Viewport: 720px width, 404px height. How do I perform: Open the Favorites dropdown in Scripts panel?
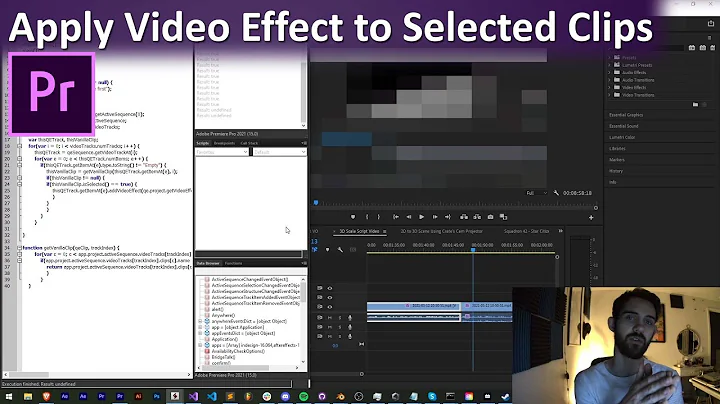pos(222,152)
